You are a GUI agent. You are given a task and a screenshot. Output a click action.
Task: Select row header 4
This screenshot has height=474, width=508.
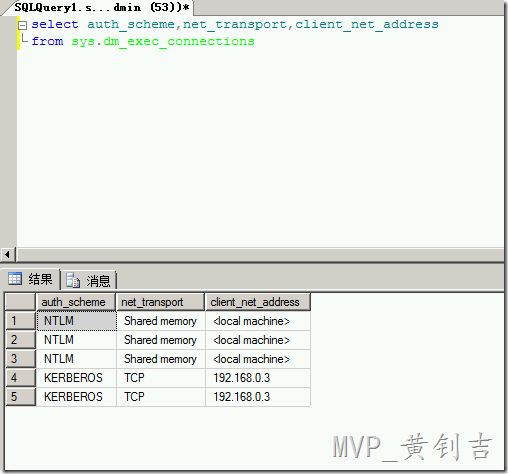click(21, 378)
